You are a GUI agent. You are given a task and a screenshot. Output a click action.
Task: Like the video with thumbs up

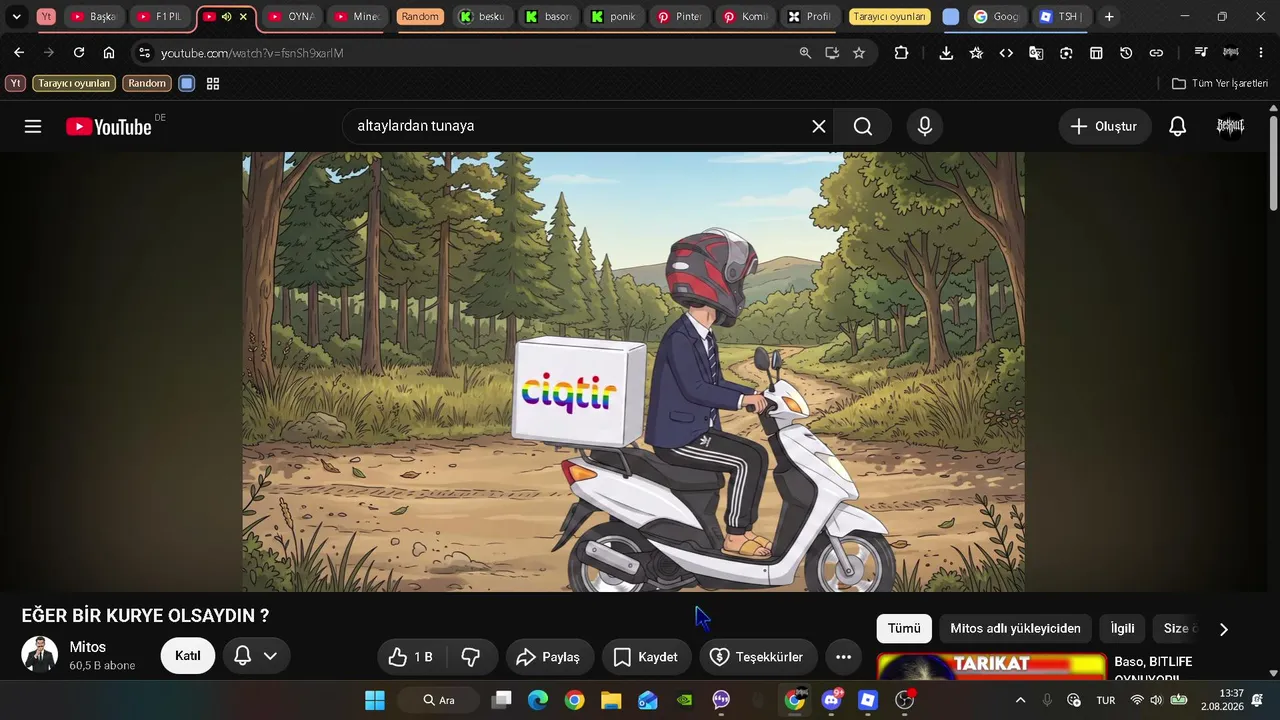[x=411, y=657]
